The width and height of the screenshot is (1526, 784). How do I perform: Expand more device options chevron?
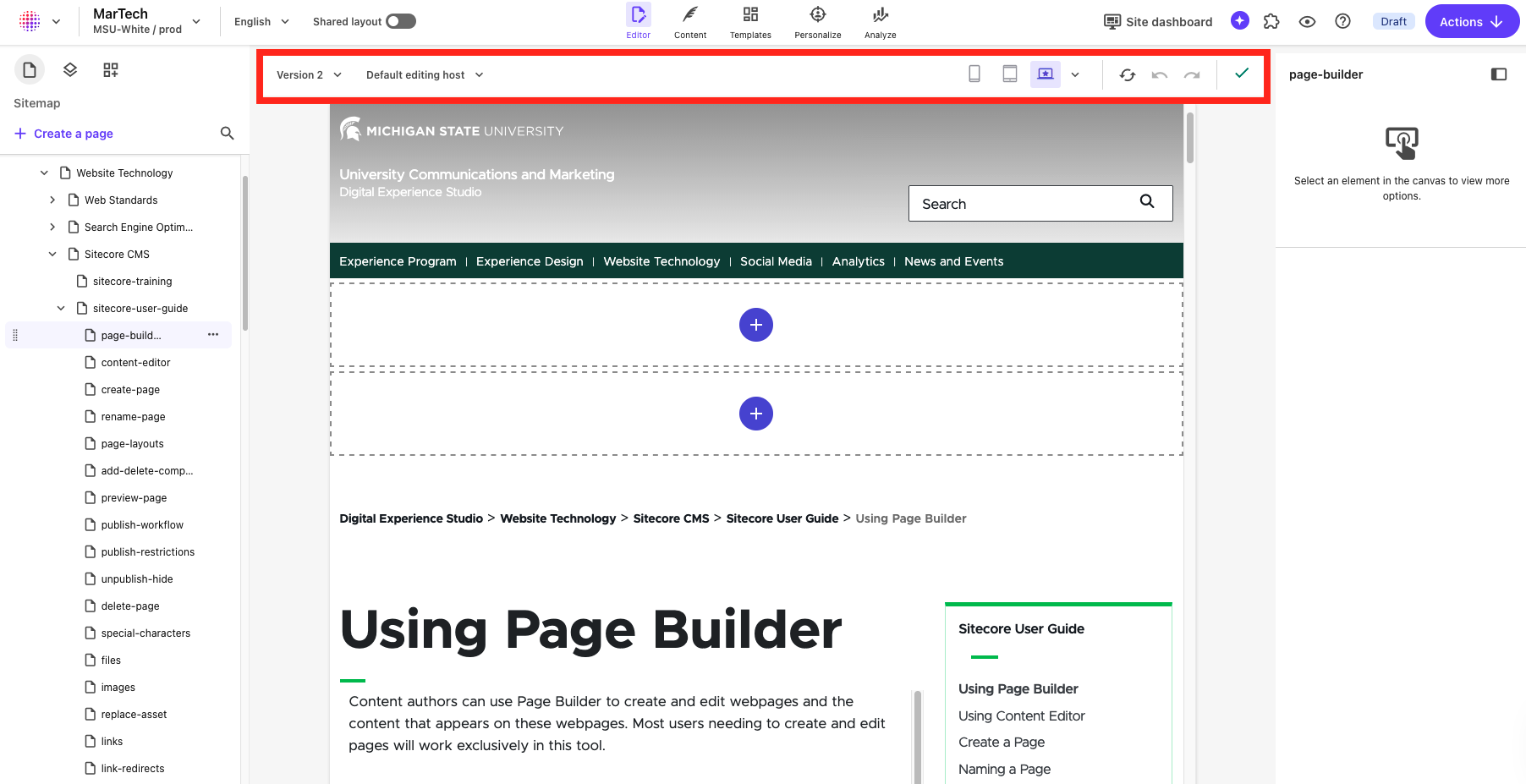point(1075,74)
